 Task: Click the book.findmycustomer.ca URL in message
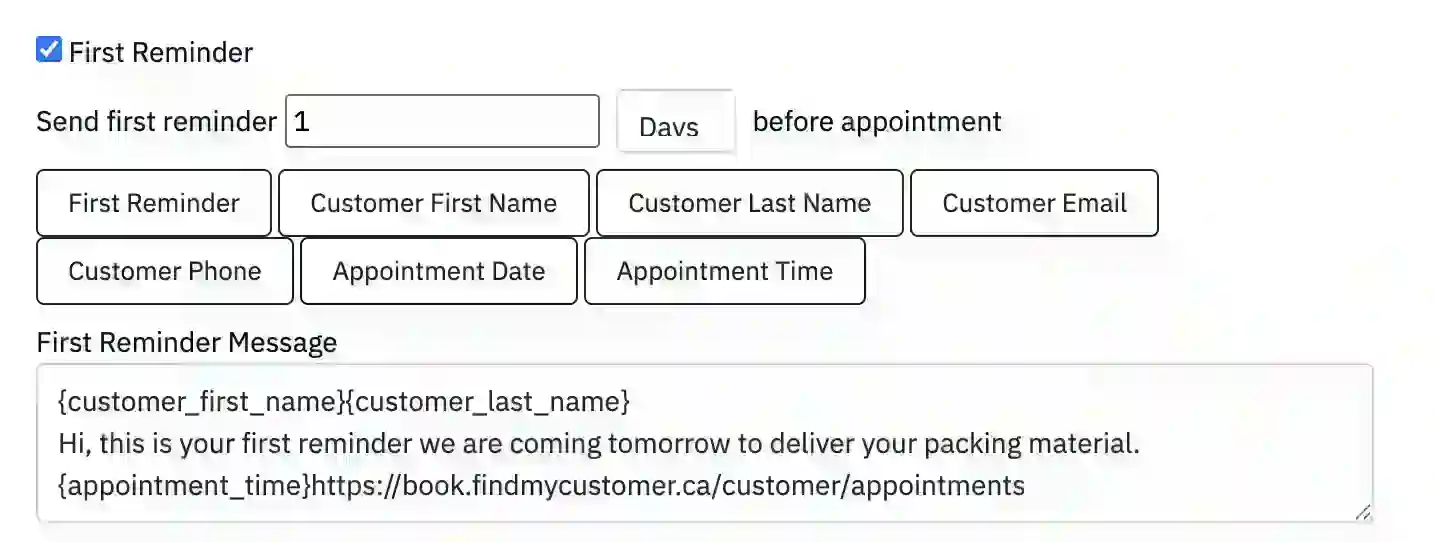click(668, 486)
